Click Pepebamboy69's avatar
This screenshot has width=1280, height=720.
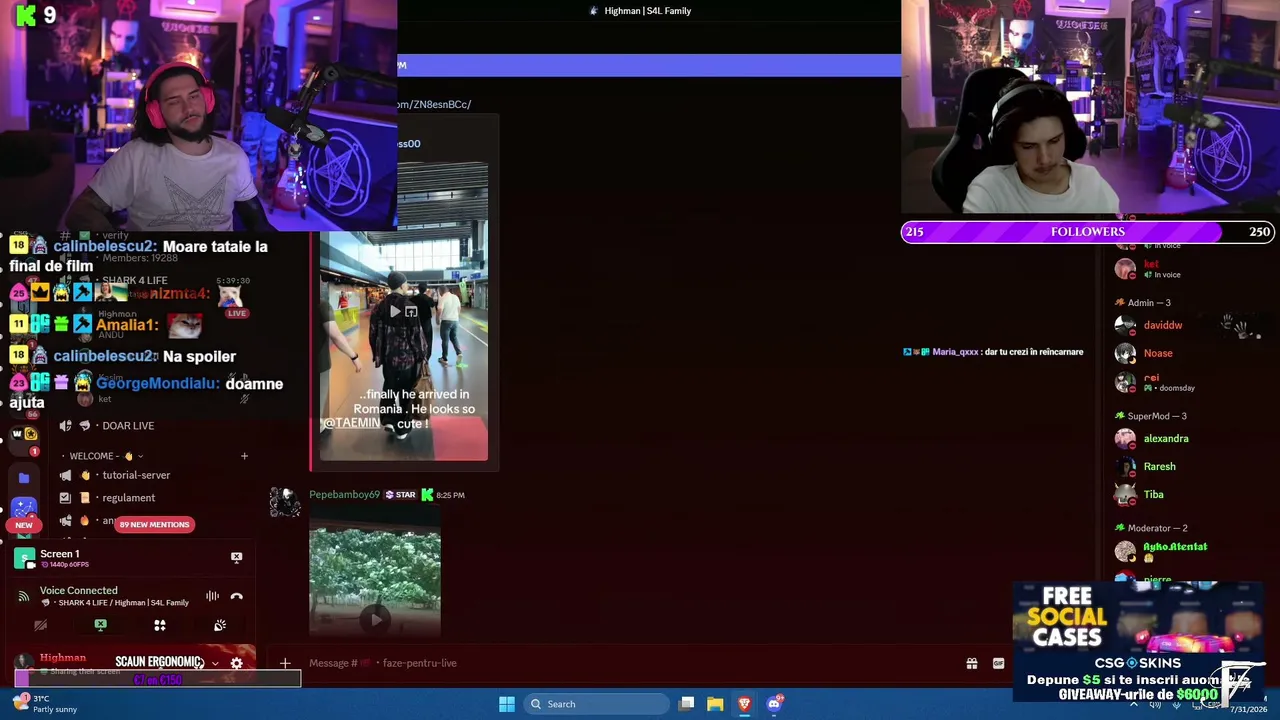tap(285, 503)
